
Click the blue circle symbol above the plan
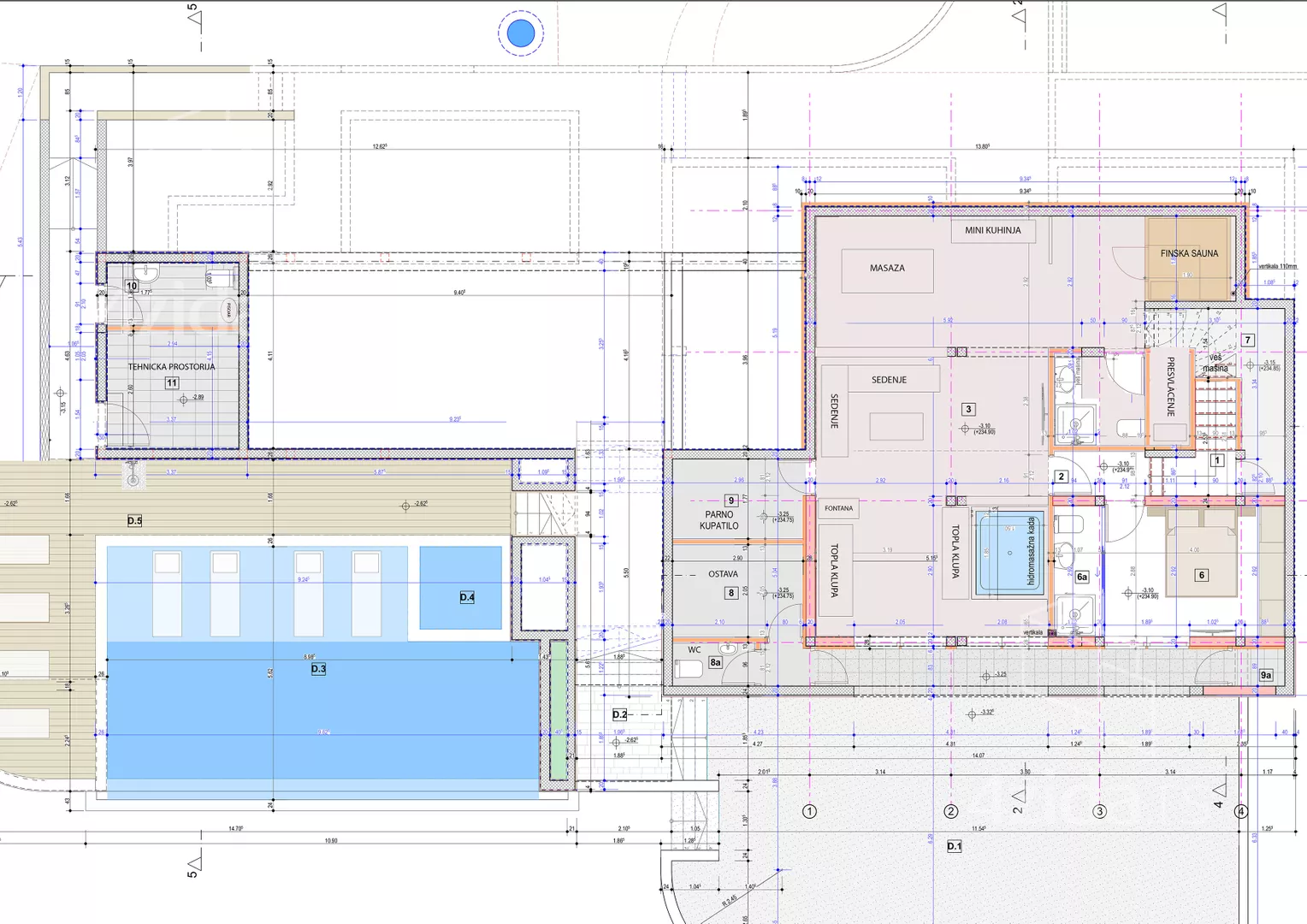click(x=521, y=33)
